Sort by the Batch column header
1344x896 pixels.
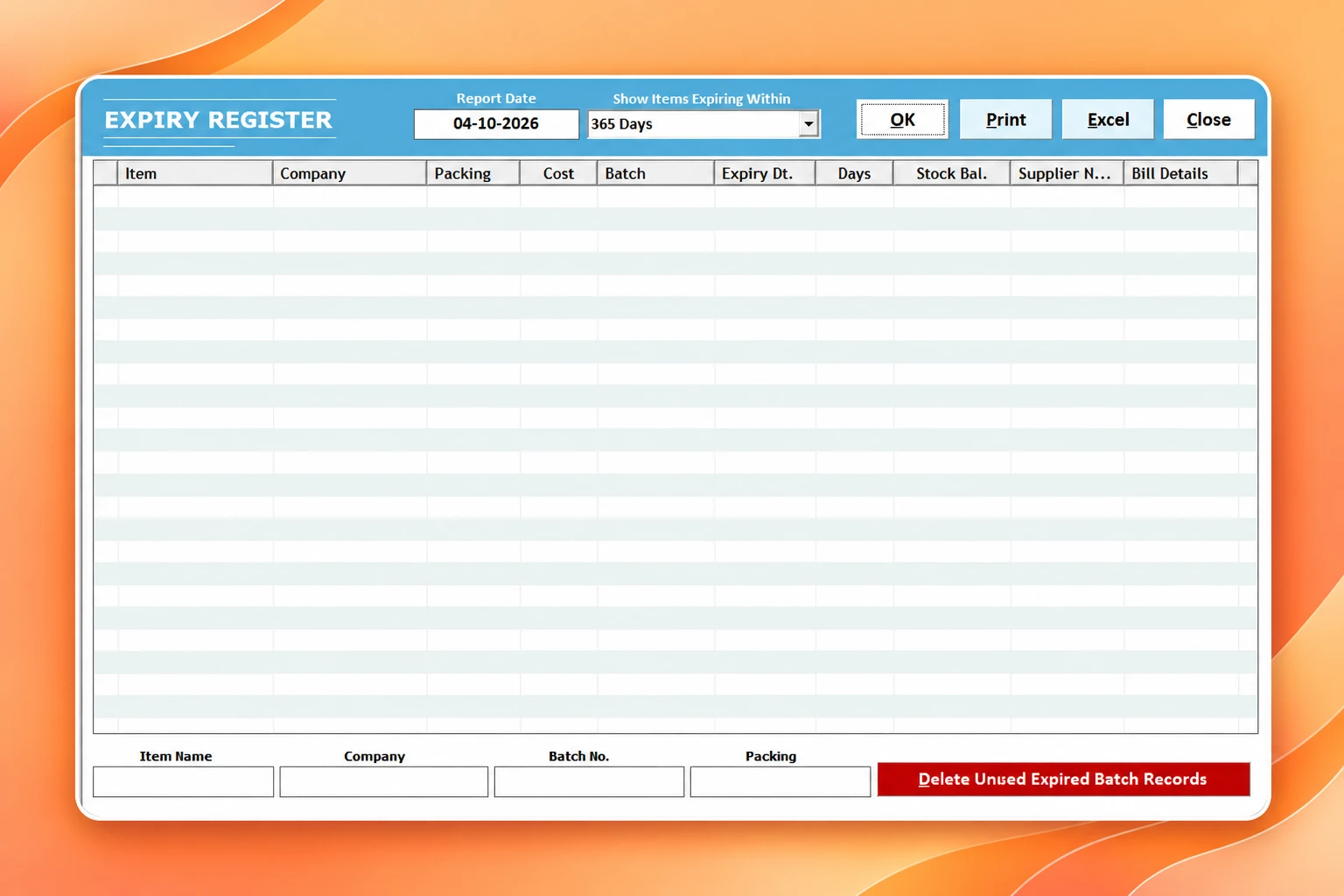[655, 173]
